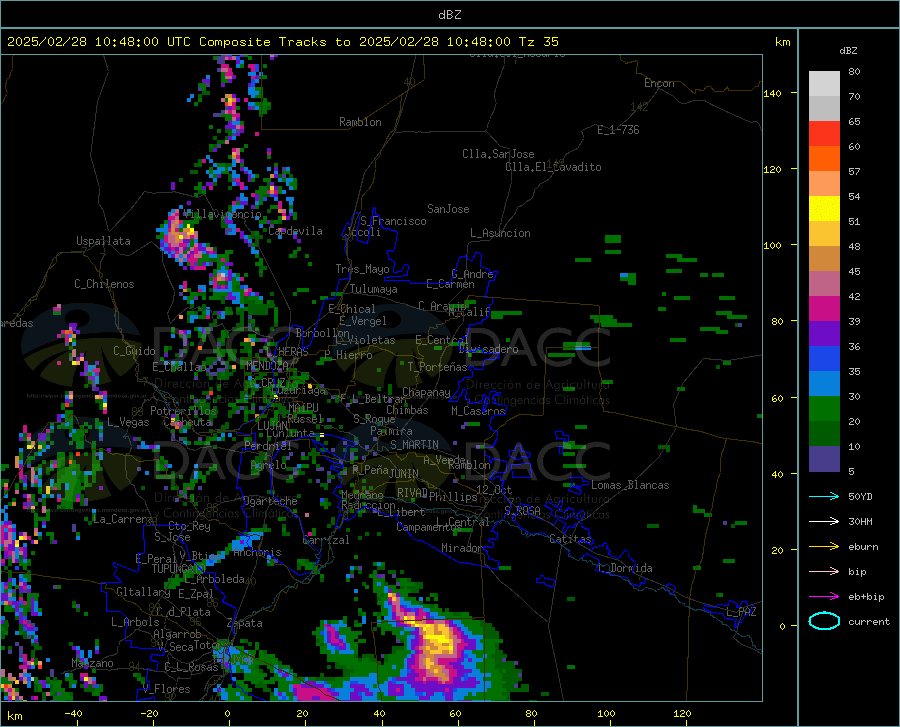Click the TUPUNGATO map label
900x727 pixels.
click(x=179, y=569)
